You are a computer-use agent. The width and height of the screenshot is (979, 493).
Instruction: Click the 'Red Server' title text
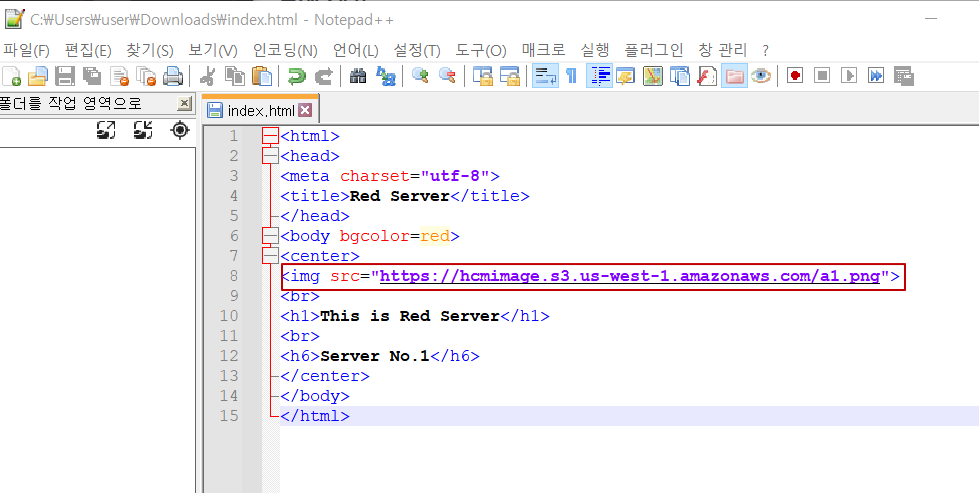pos(400,196)
